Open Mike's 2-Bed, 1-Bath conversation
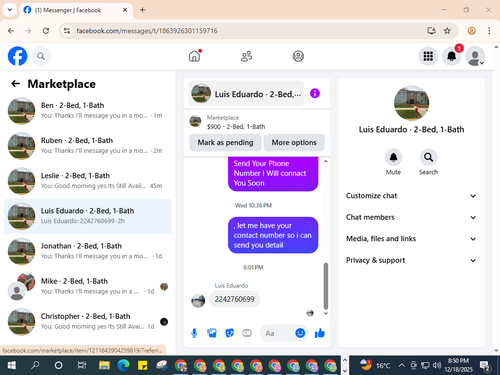This screenshot has width=500, height=375. (88, 286)
